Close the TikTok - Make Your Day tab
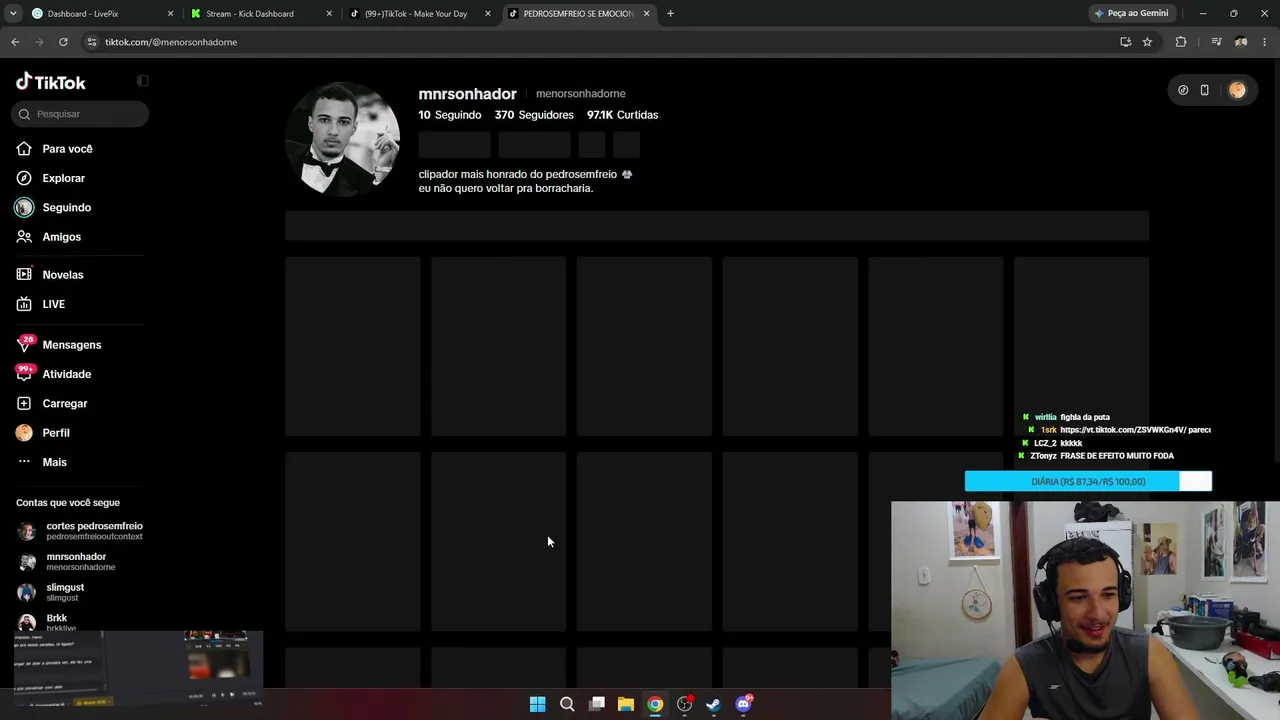The image size is (1280, 720). 488,14
